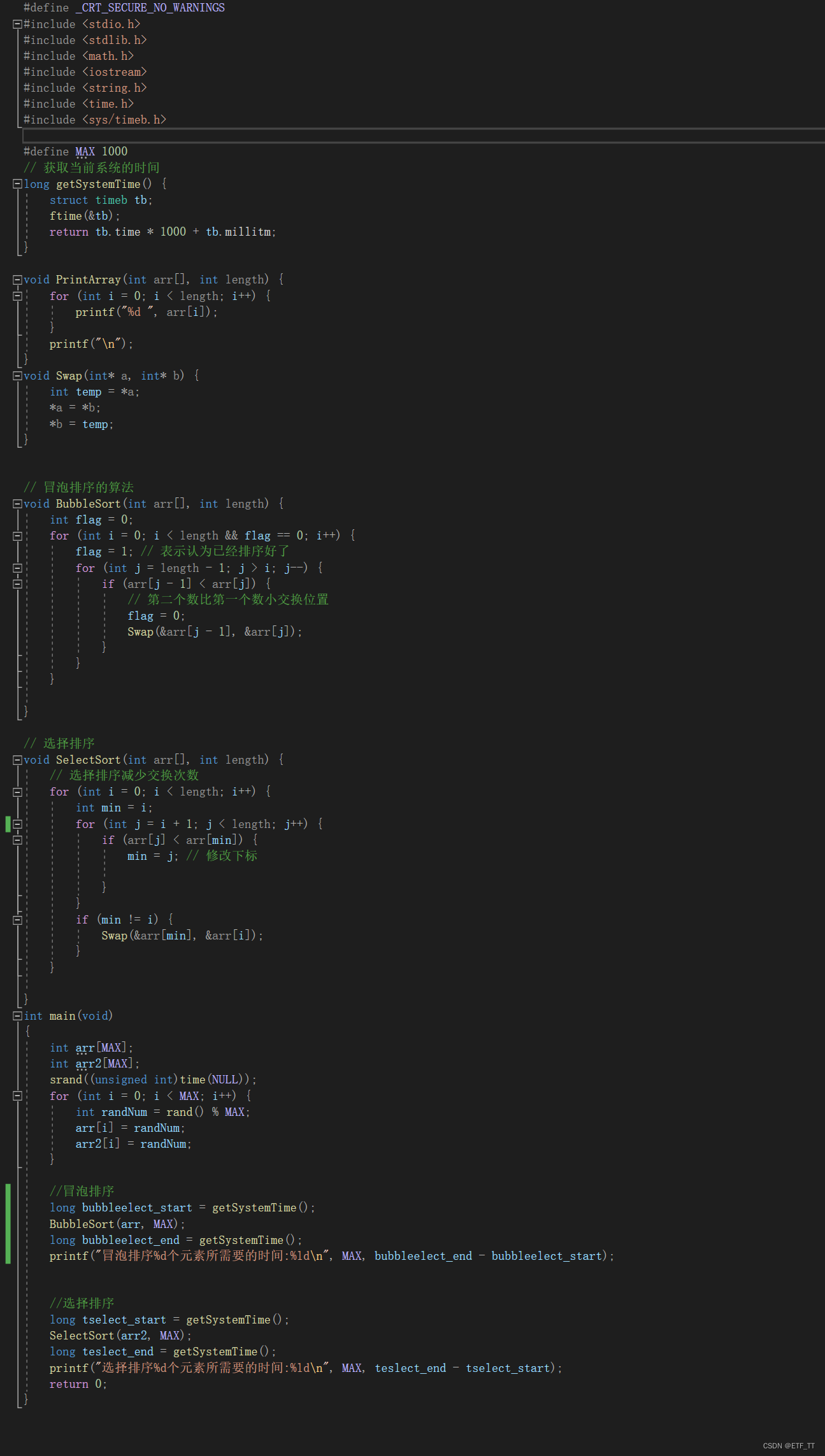Image resolution: width=825 pixels, height=1456 pixels.
Task: Click the <sys/timeb.h> include text
Action: (x=124, y=120)
